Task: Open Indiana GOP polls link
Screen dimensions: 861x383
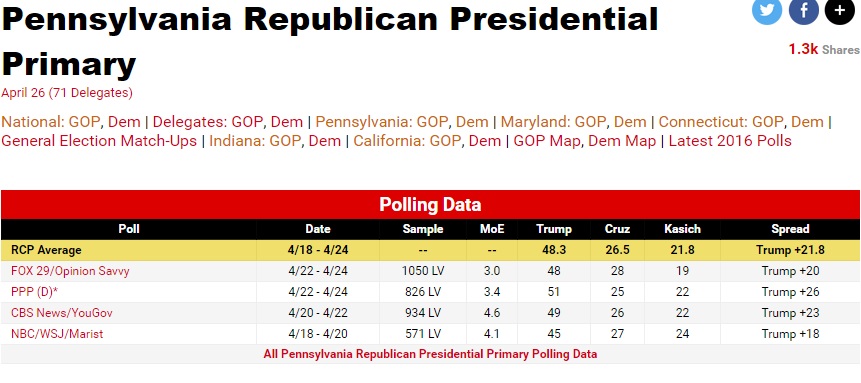Action: click(x=285, y=141)
